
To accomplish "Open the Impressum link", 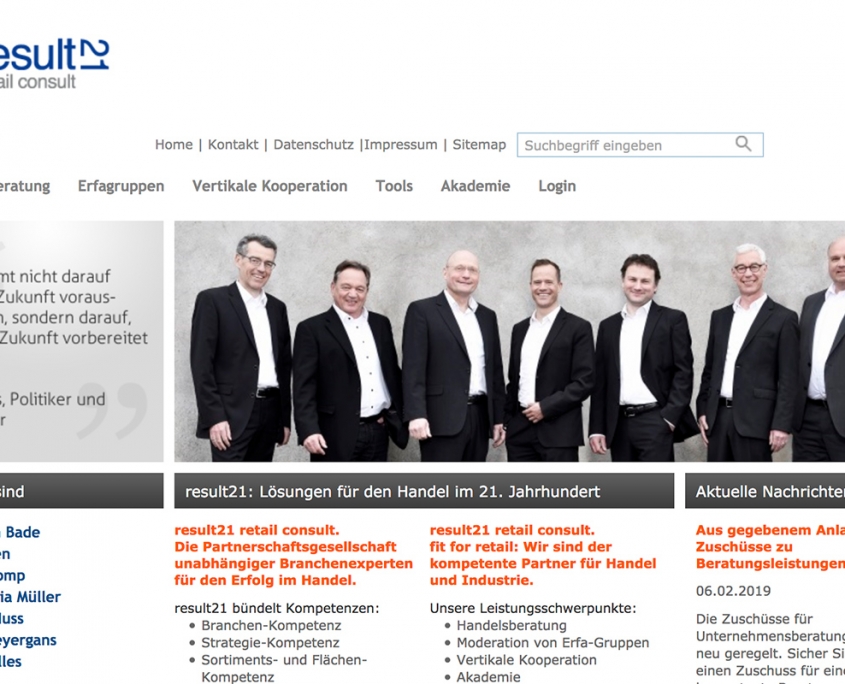I will click(x=401, y=144).
